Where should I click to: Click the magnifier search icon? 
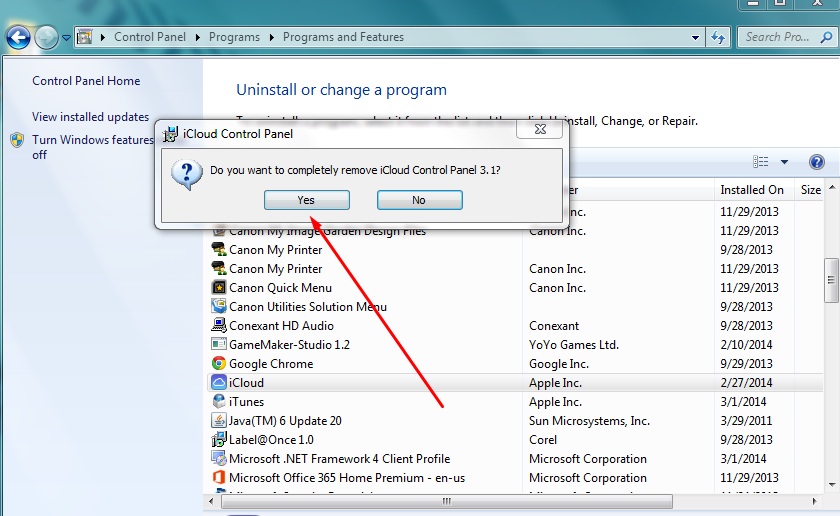(827, 37)
